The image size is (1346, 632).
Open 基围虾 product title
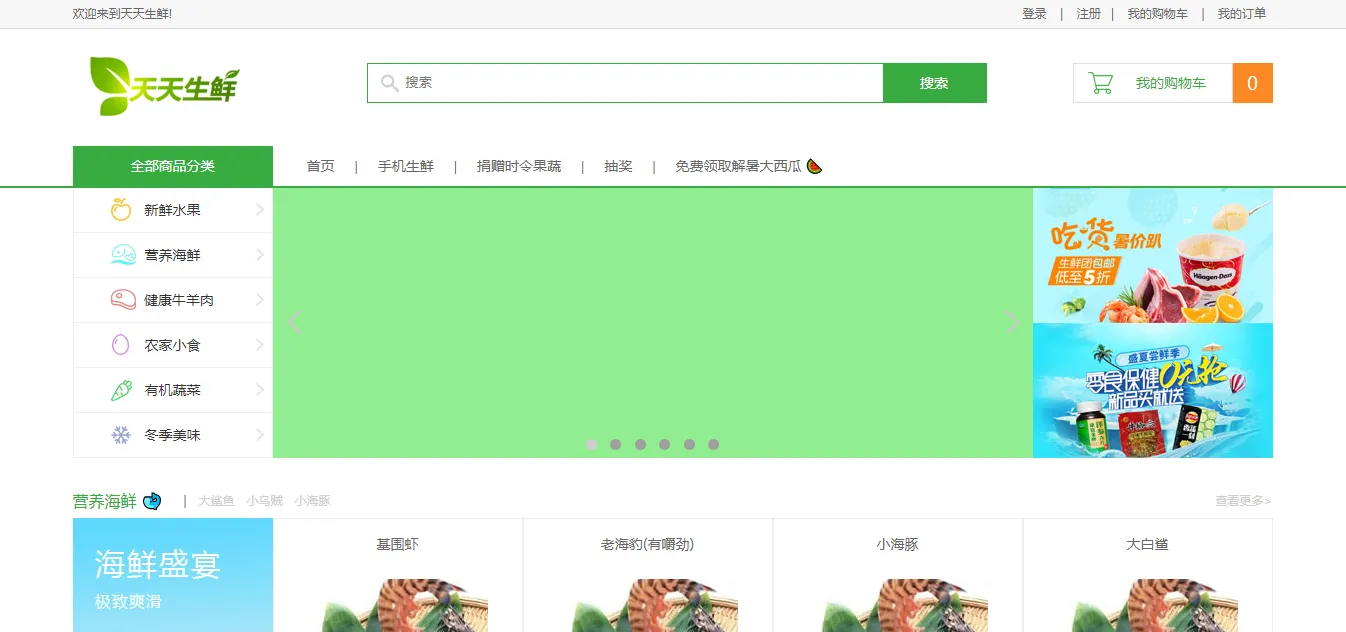397,544
